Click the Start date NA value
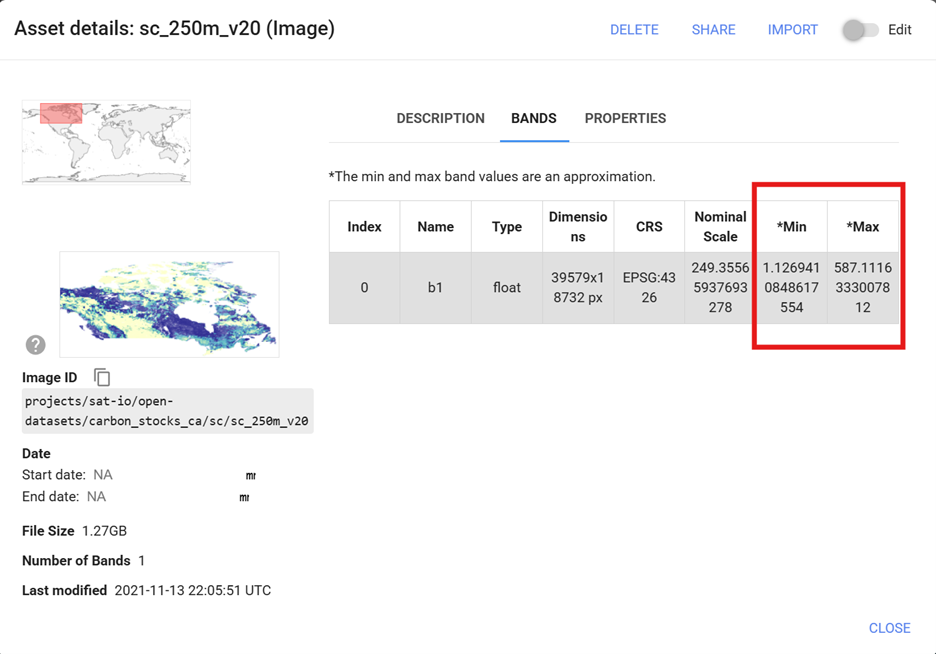 pyautogui.click(x=103, y=475)
